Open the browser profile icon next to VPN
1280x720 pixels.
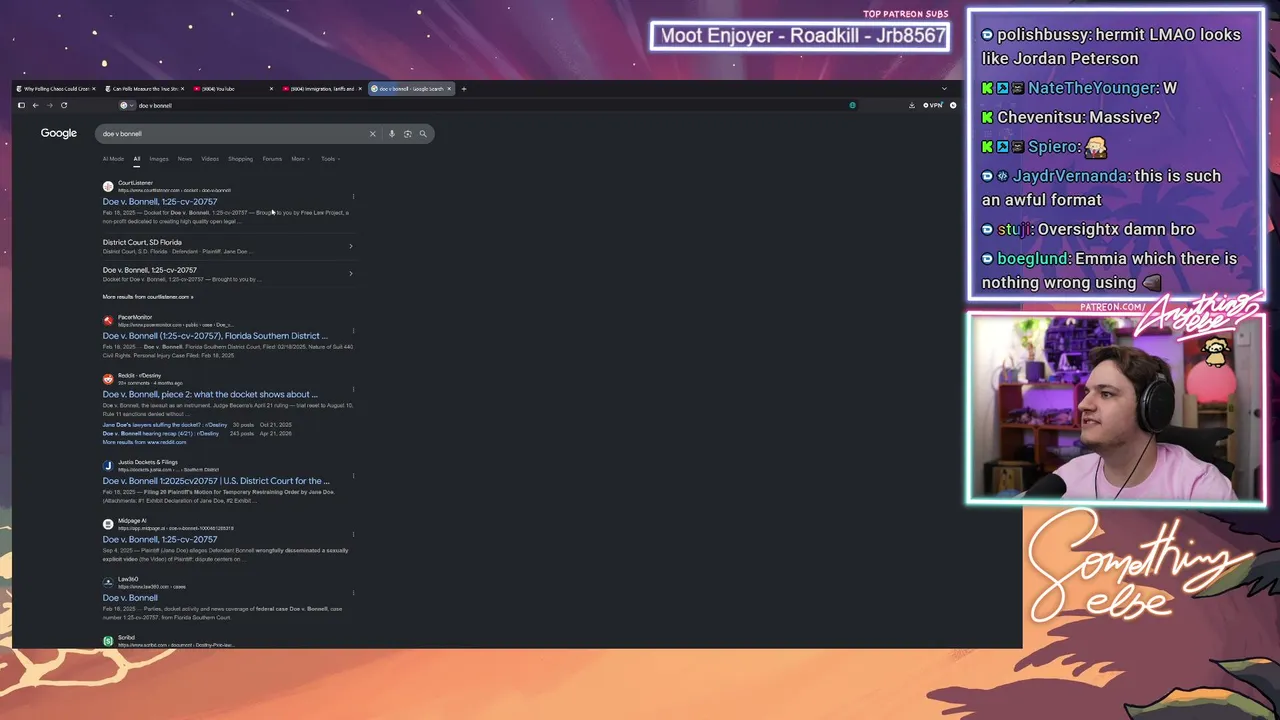[953, 105]
